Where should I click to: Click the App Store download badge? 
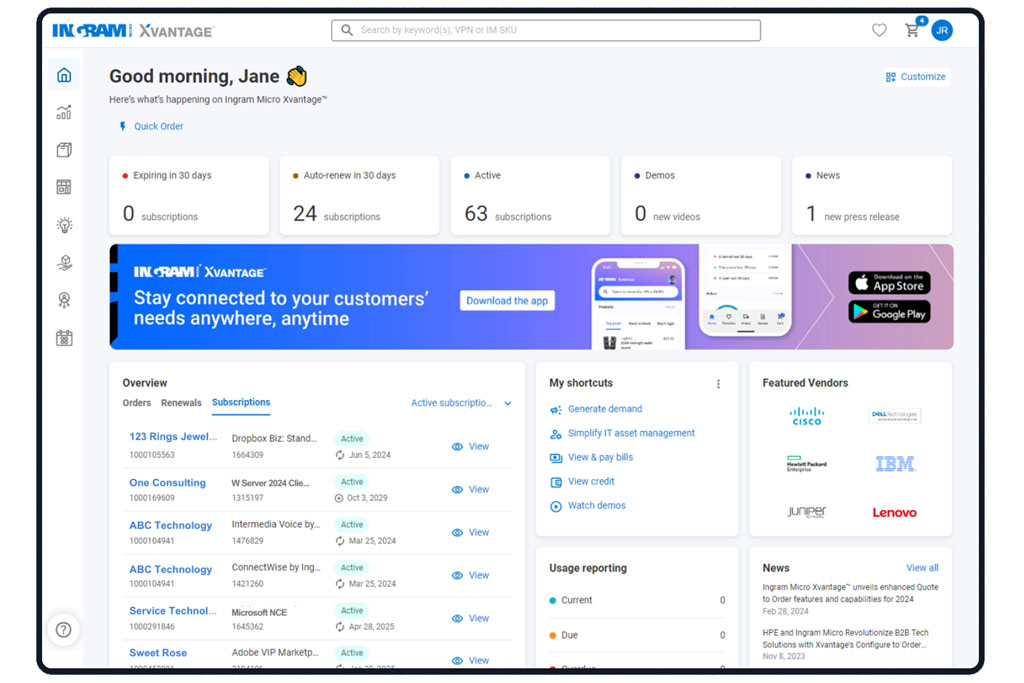tap(889, 283)
